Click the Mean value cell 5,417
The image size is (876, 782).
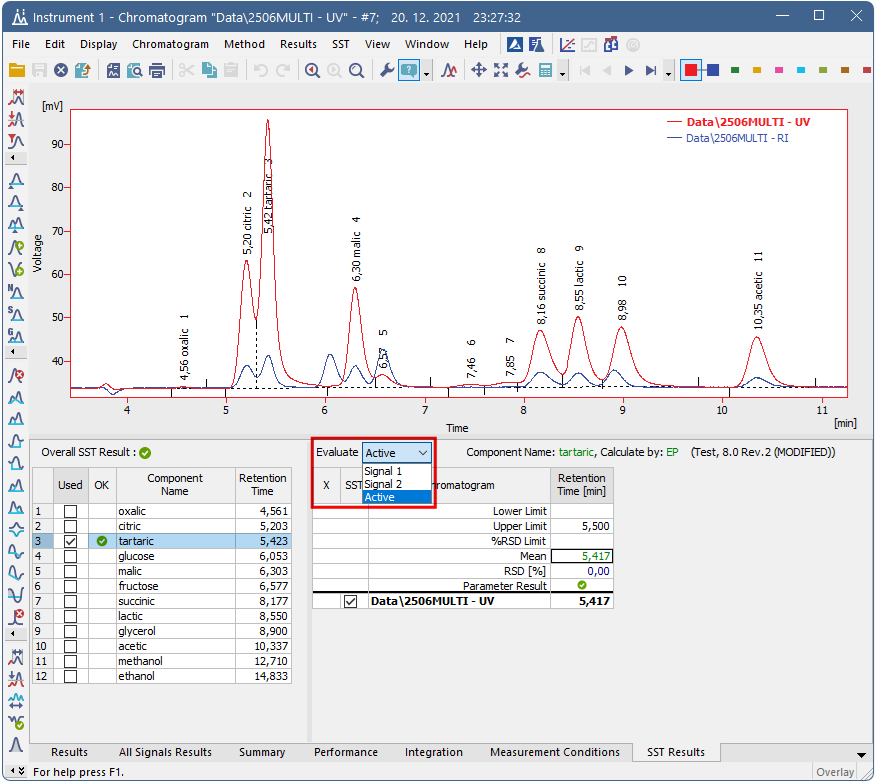(582, 556)
